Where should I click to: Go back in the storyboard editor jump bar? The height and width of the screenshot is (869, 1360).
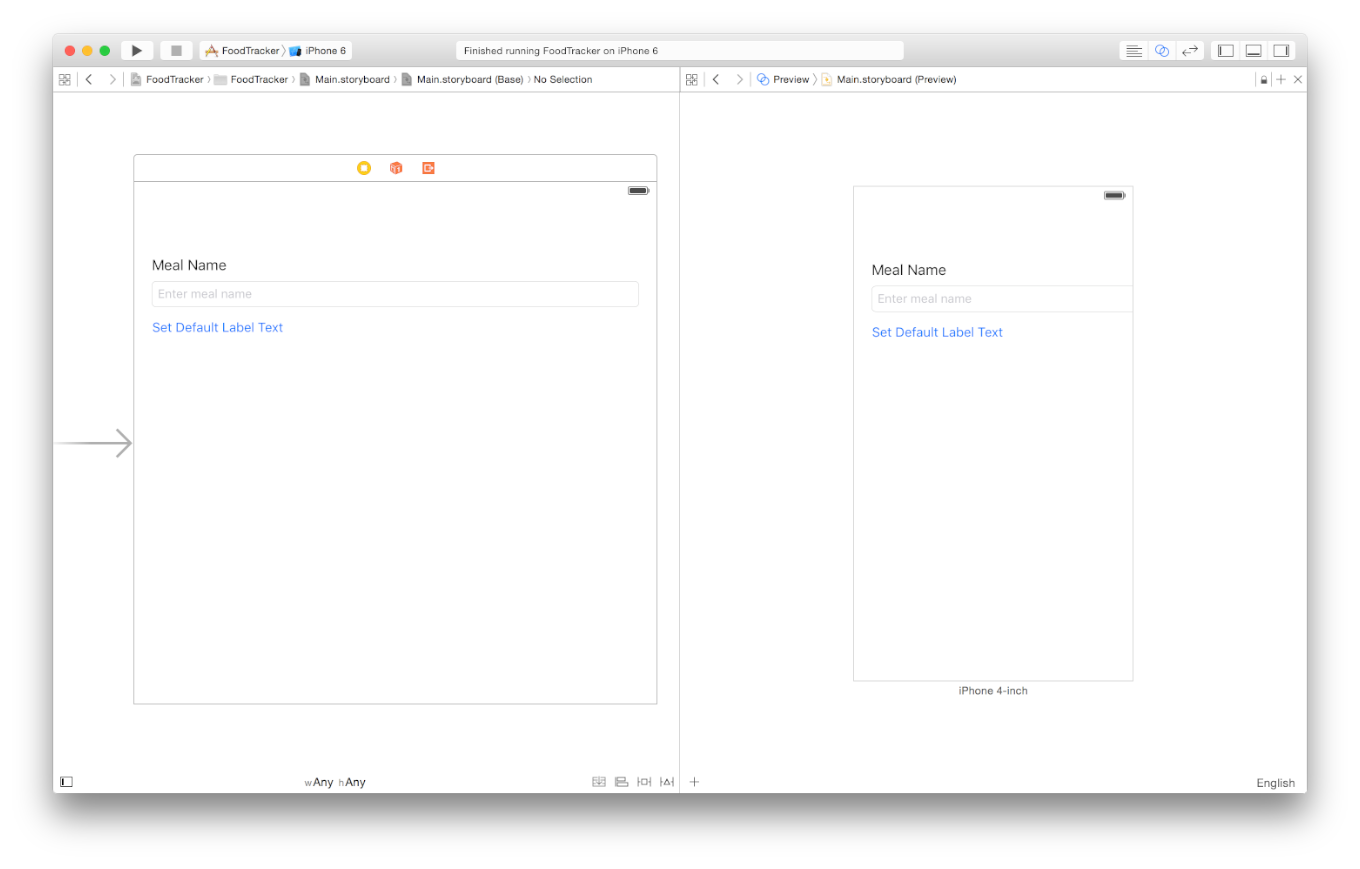pyautogui.click(x=89, y=79)
